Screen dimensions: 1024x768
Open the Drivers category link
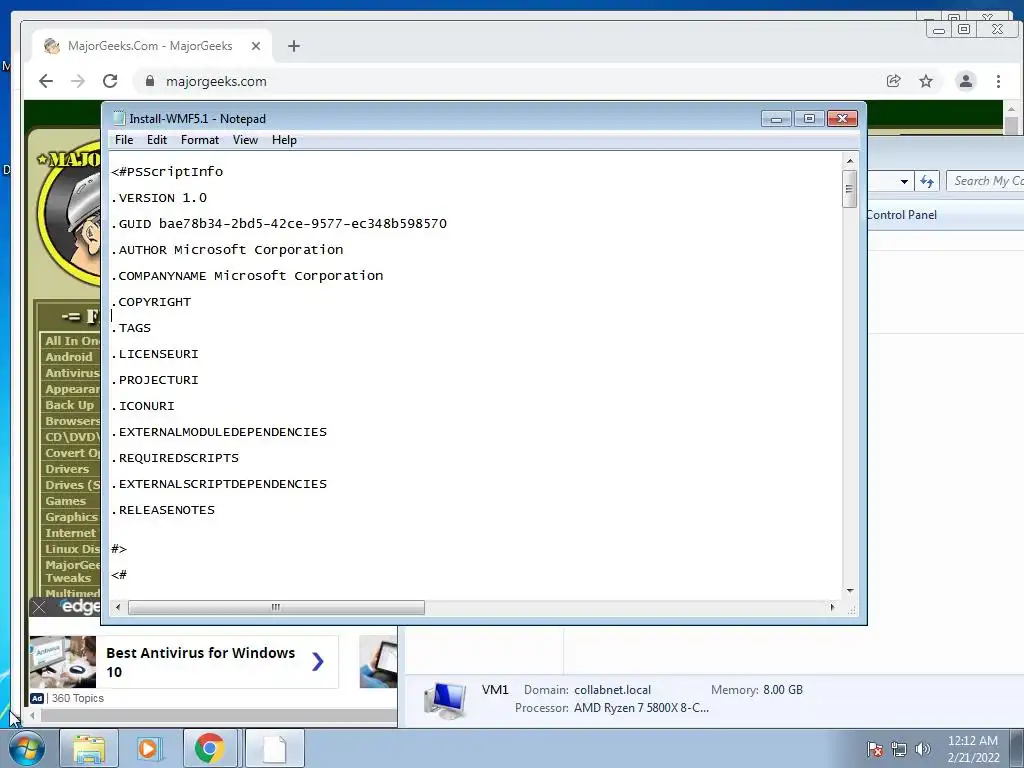pos(67,469)
